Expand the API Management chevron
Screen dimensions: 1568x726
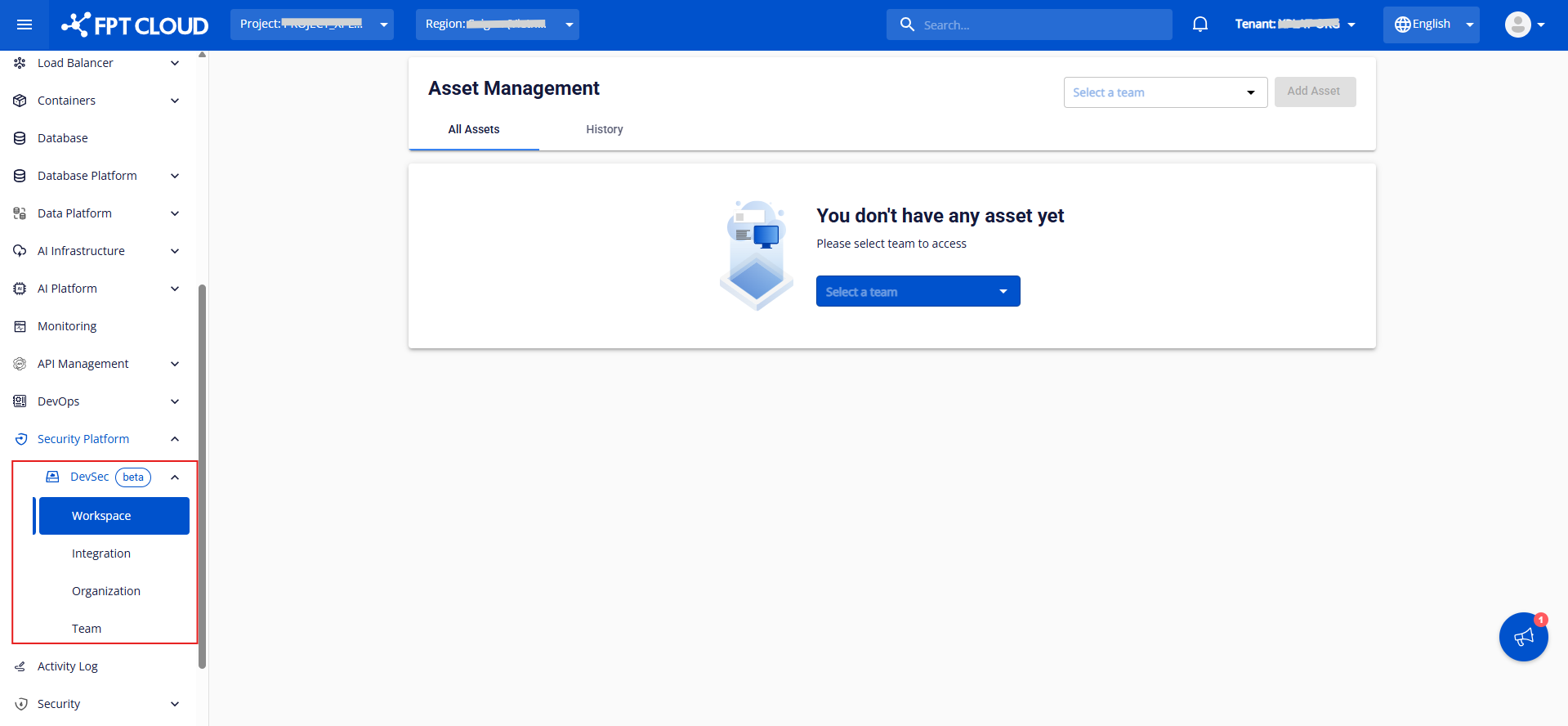175,364
